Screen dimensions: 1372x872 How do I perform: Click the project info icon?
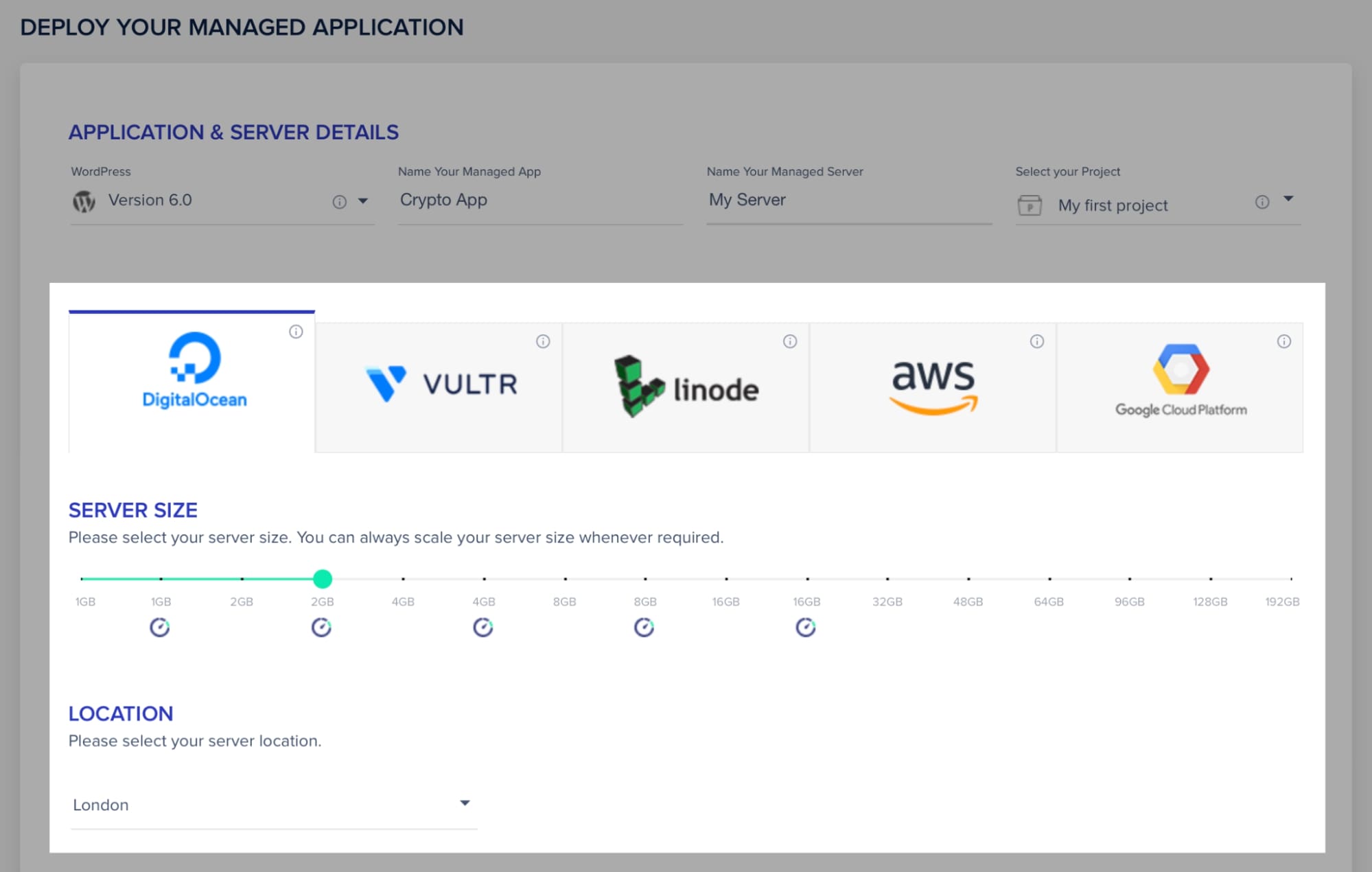(1262, 202)
